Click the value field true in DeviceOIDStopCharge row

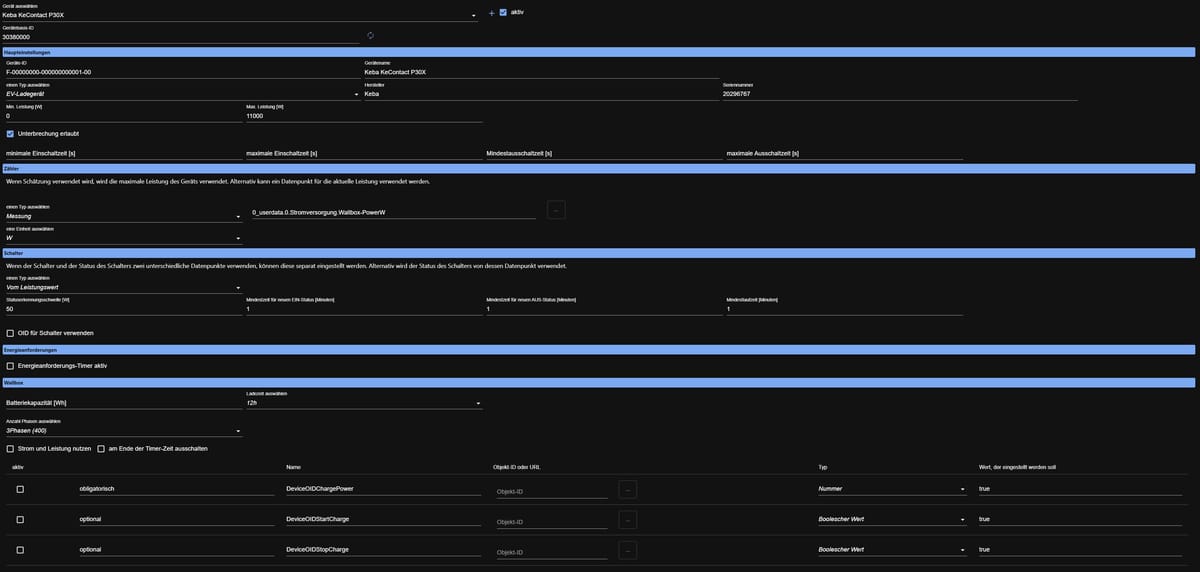point(1082,551)
